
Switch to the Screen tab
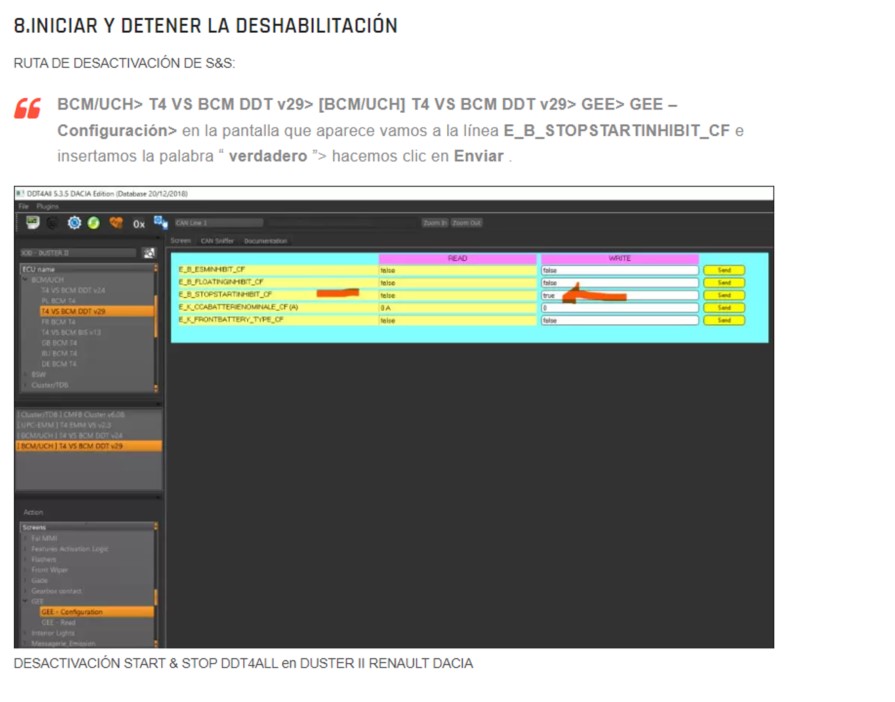click(180, 241)
